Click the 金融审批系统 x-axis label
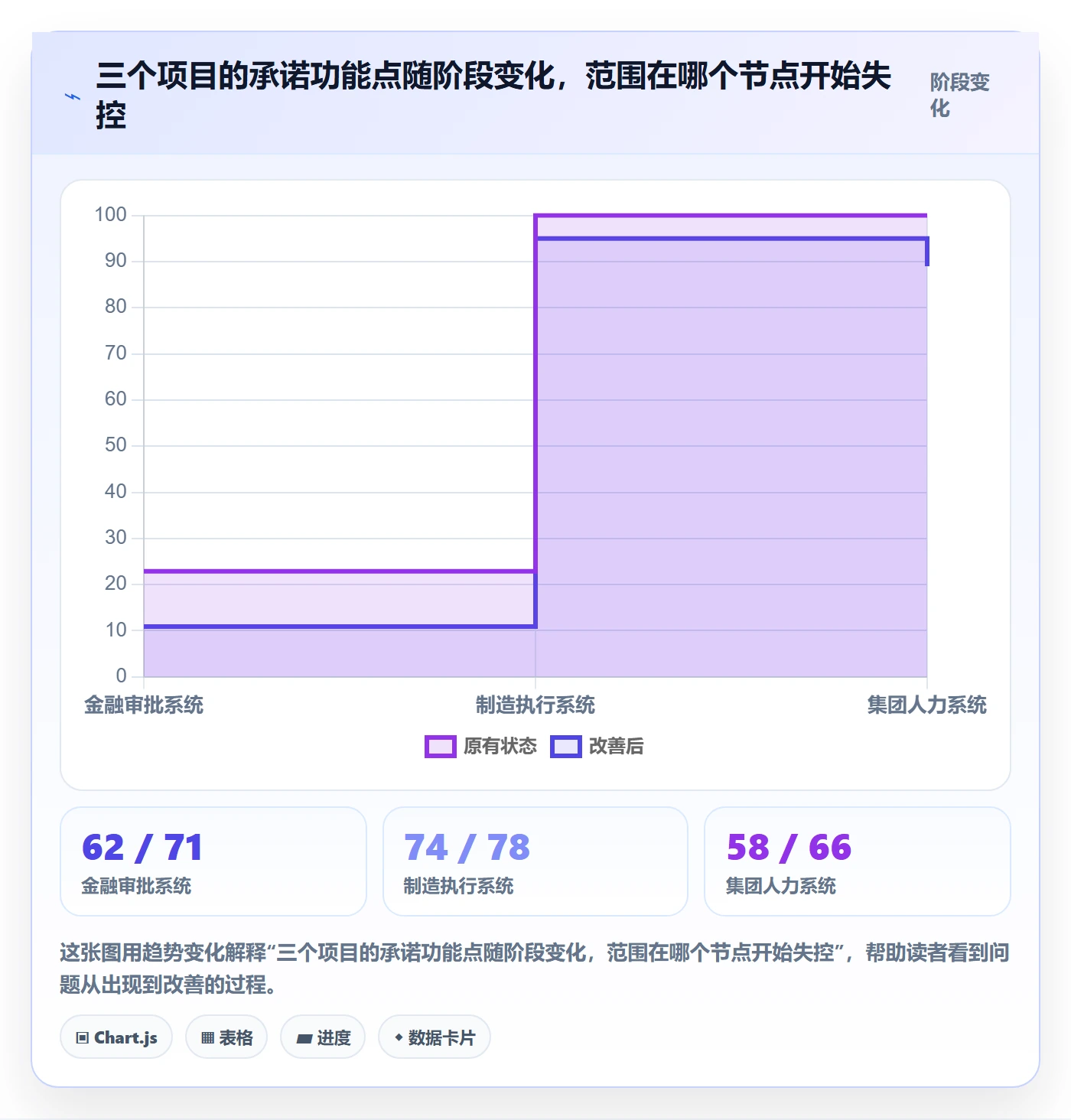The width and height of the screenshot is (1071, 1120). [144, 705]
